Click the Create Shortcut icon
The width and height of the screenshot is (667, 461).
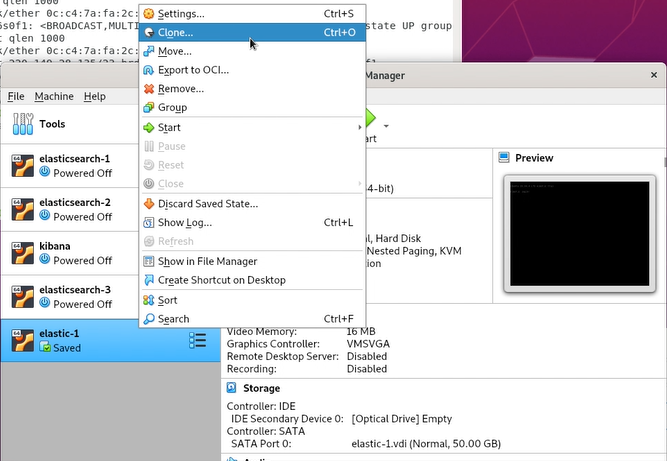148,280
